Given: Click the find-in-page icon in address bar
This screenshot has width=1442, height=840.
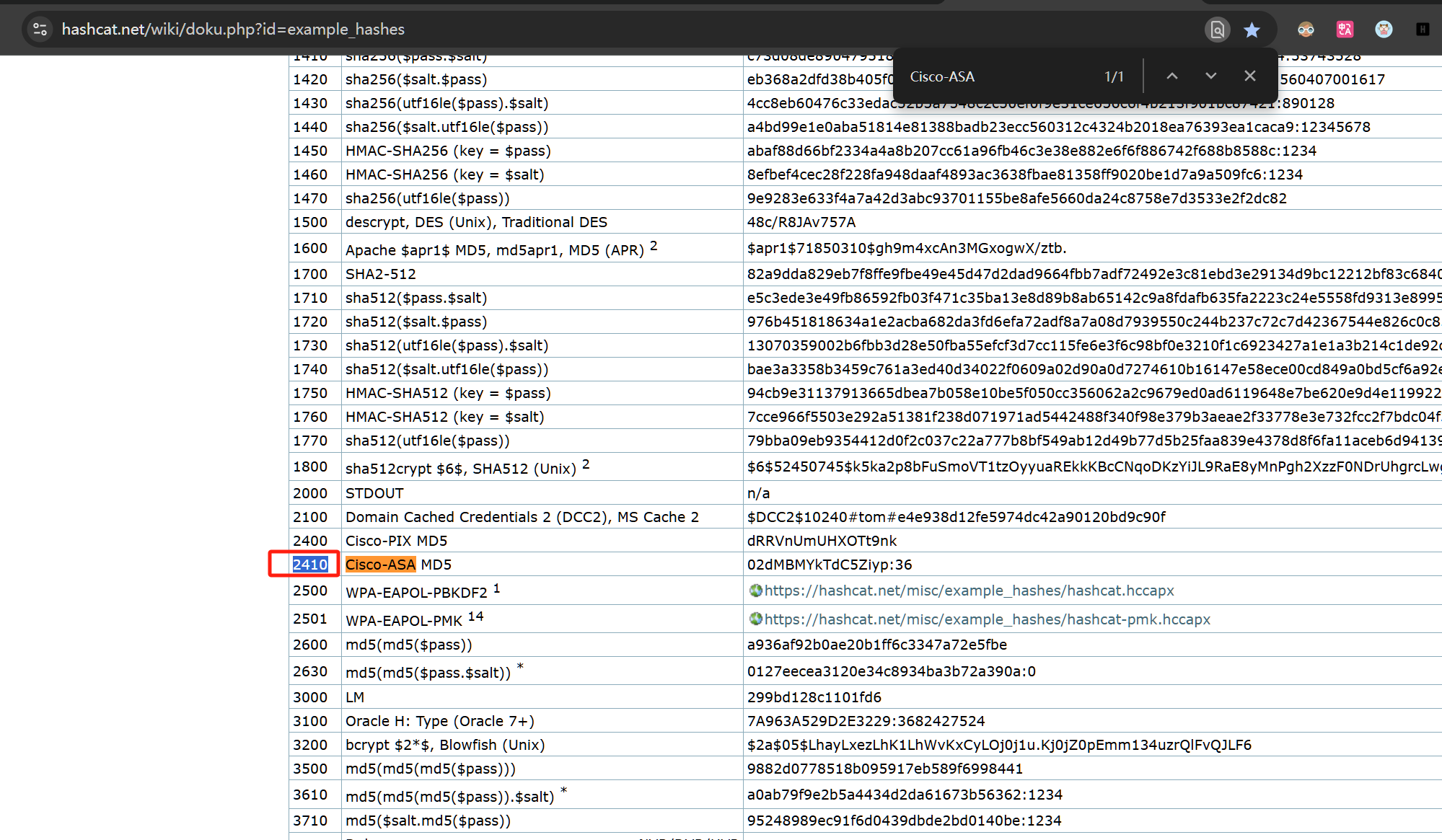Looking at the screenshot, I should pos(1217,30).
